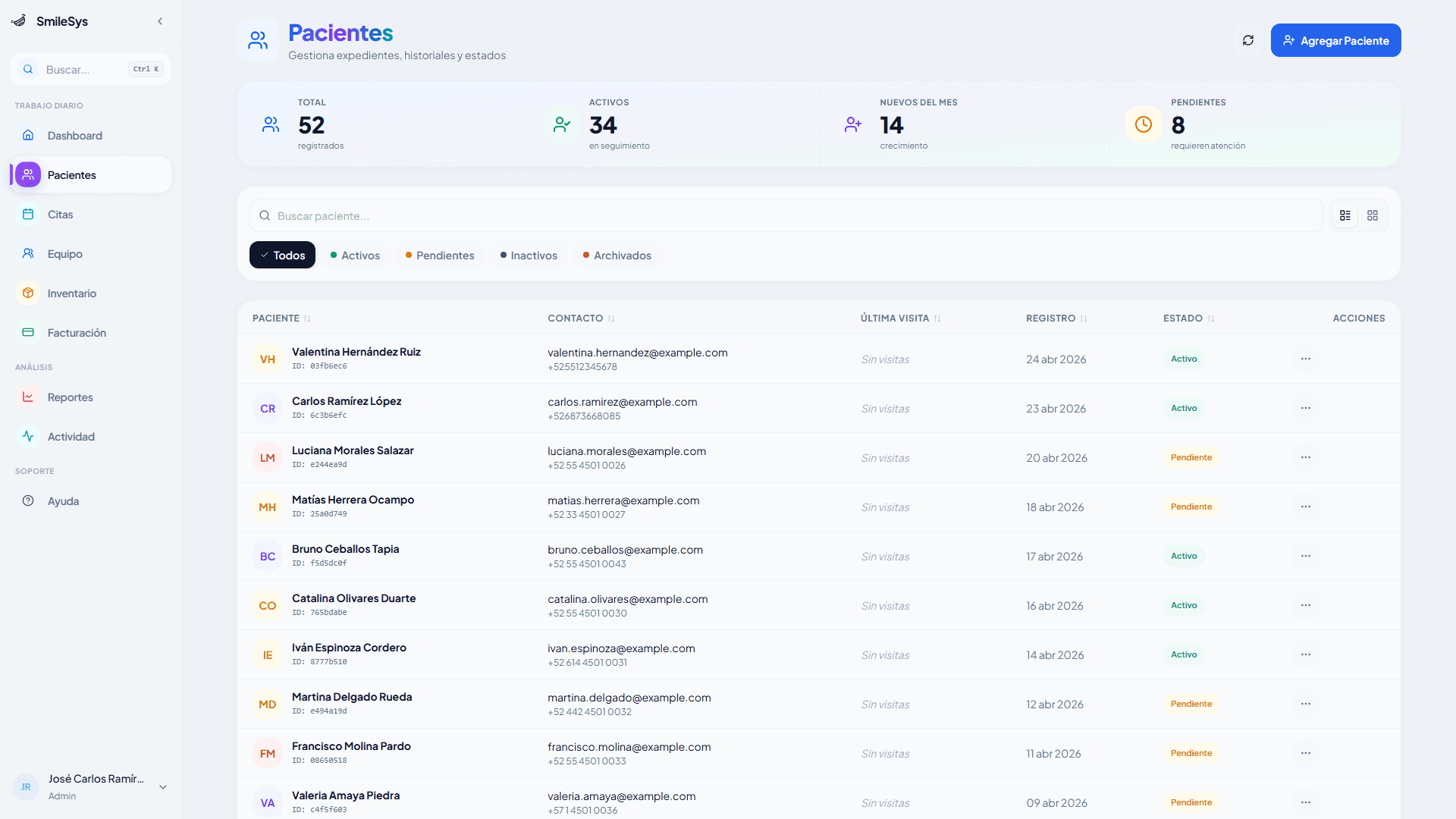Click the Agregar Paciente button
The width and height of the screenshot is (1456, 819).
[1335, 40]
